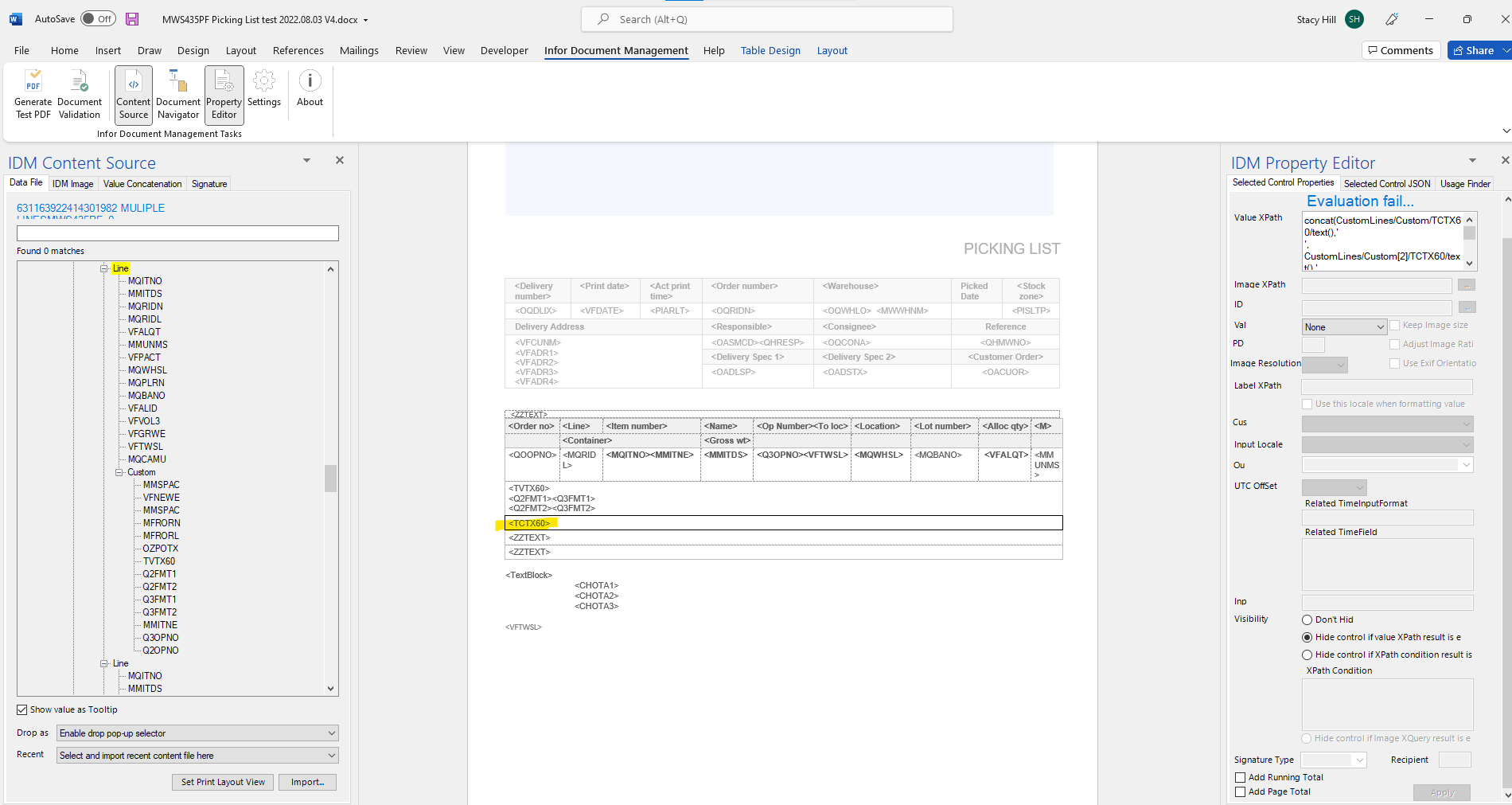The image size is (1512, 805).
Task: Select TVTX60 in the content tree
Action: [159, 561]
